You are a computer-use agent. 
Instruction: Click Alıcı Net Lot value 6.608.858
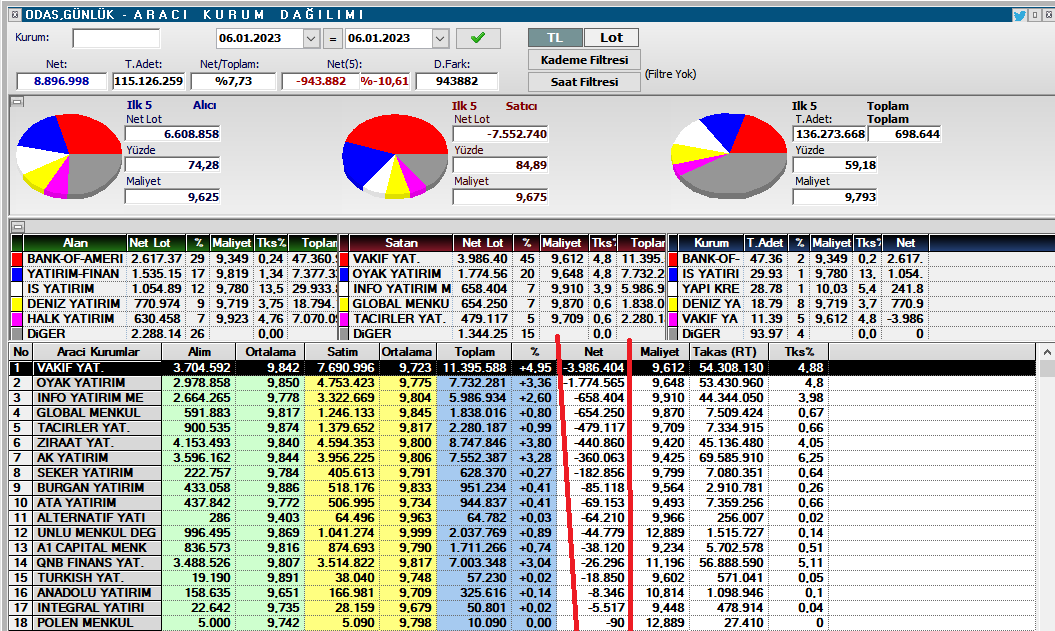coord(173,134)
